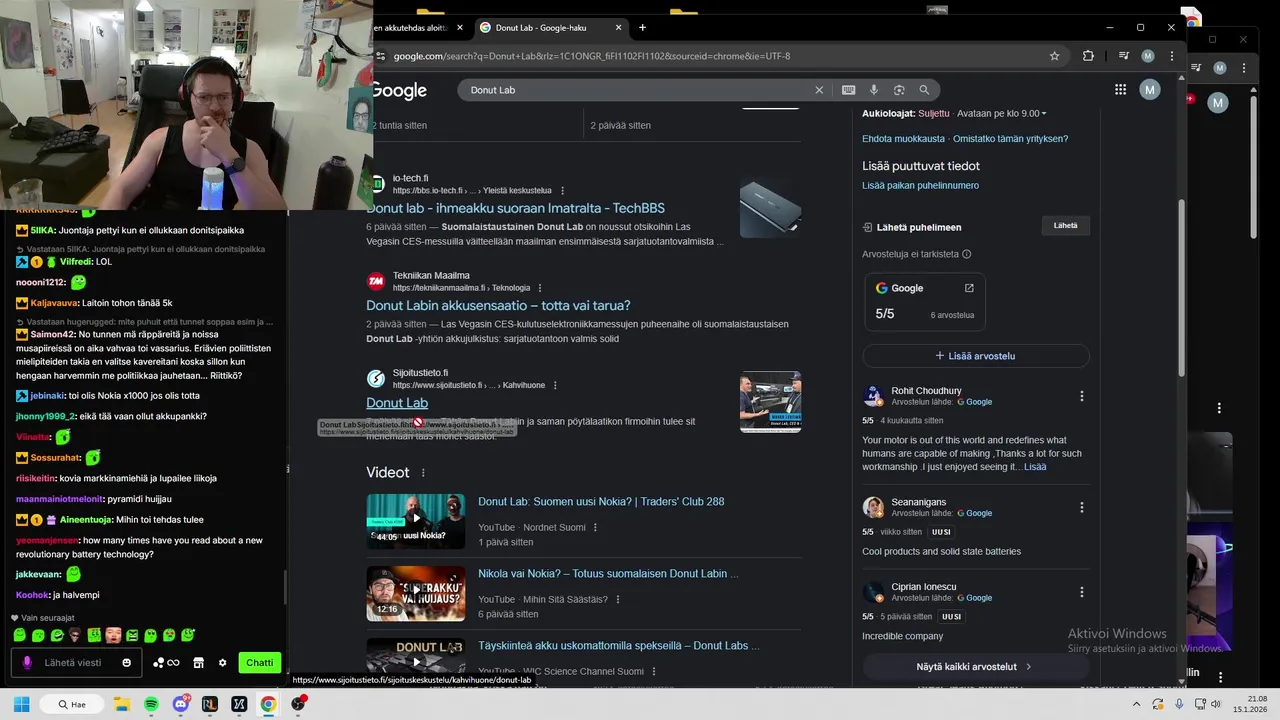Open Windows taskbar Hae search box

click(x=70, y=704)
